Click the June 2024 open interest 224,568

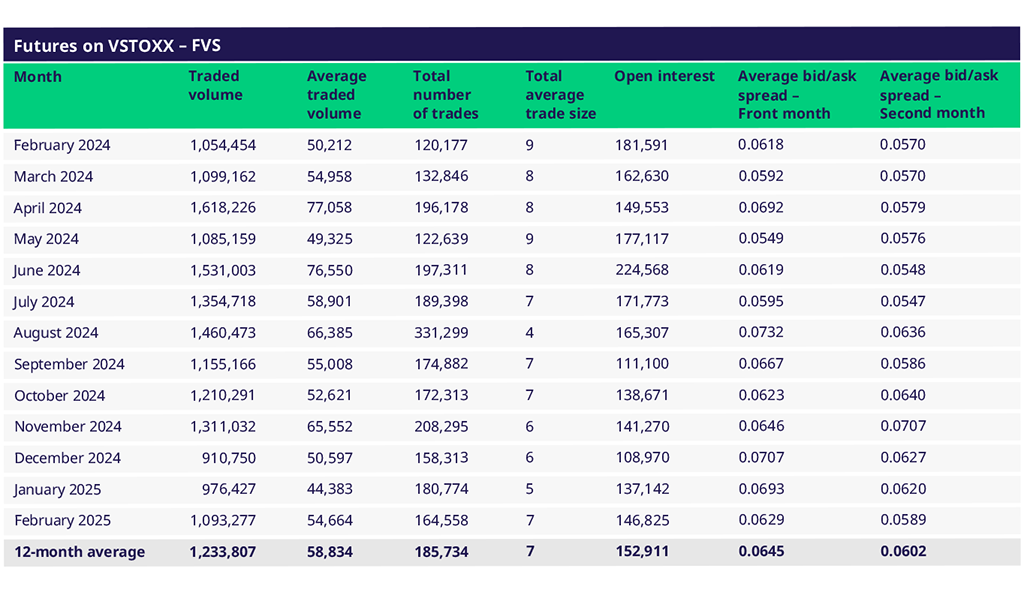(641, 270)
